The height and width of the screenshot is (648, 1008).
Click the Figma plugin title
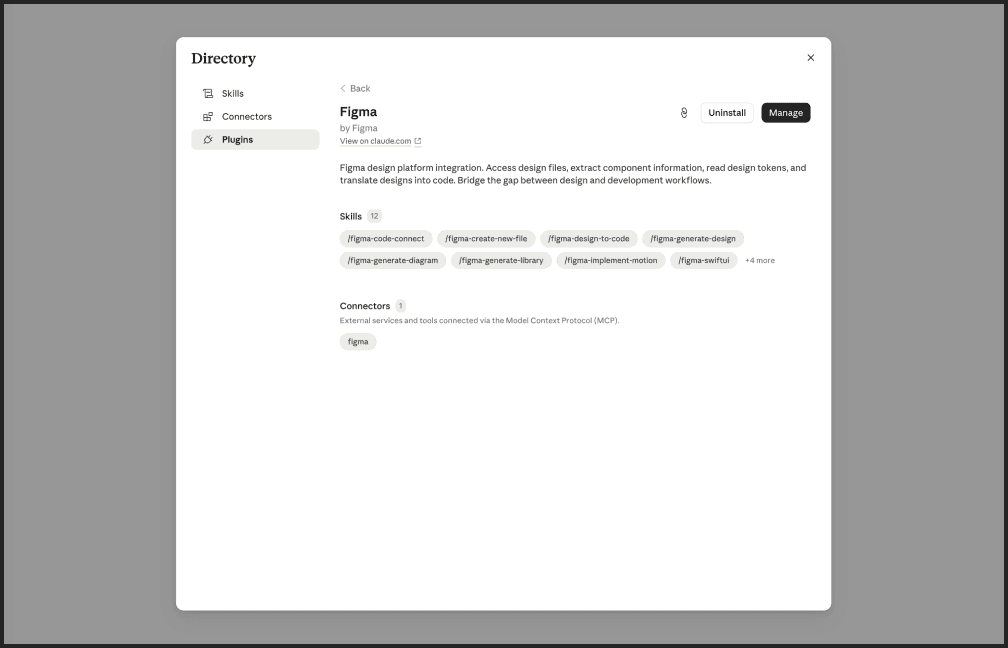pos(358,112)
